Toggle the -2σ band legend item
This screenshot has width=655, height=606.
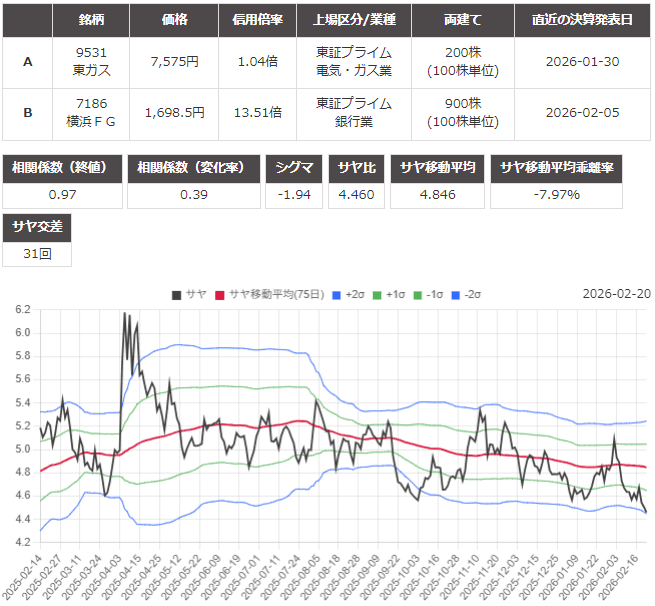(x=466, y=294)
